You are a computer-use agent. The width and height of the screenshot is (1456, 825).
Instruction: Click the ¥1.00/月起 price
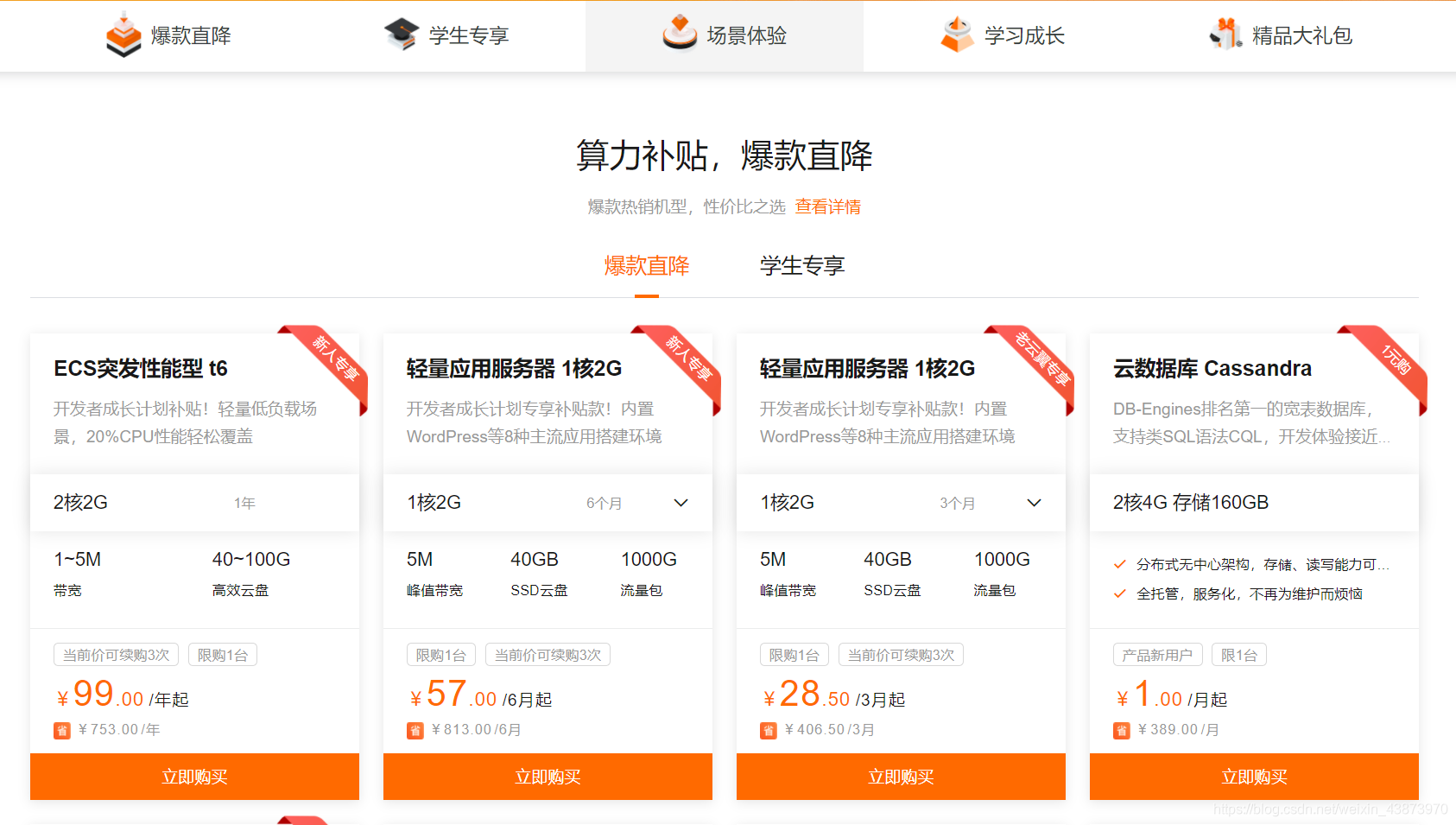(1171, 695)
